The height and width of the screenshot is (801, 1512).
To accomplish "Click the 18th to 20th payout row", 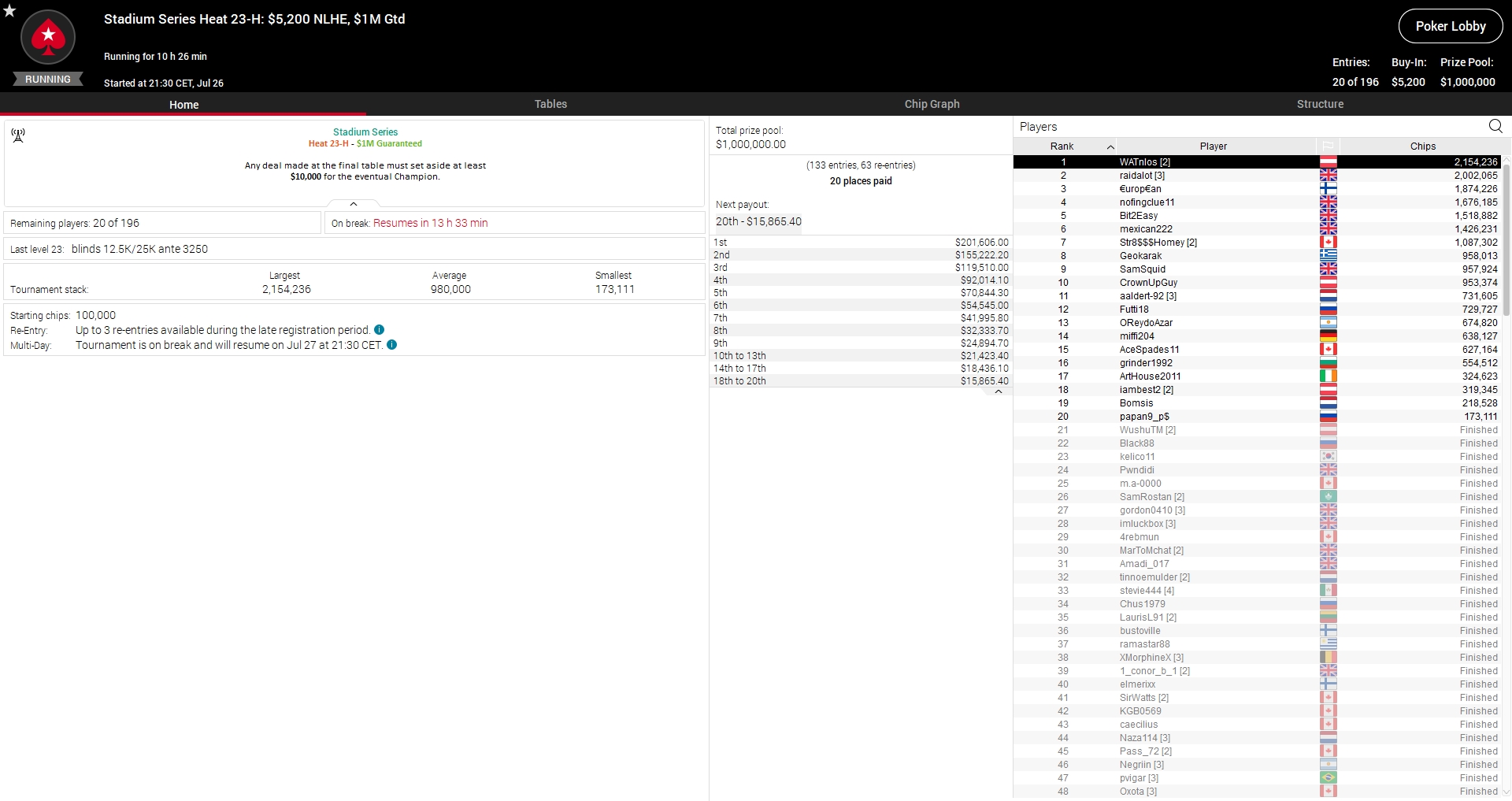I will (861, 381).
